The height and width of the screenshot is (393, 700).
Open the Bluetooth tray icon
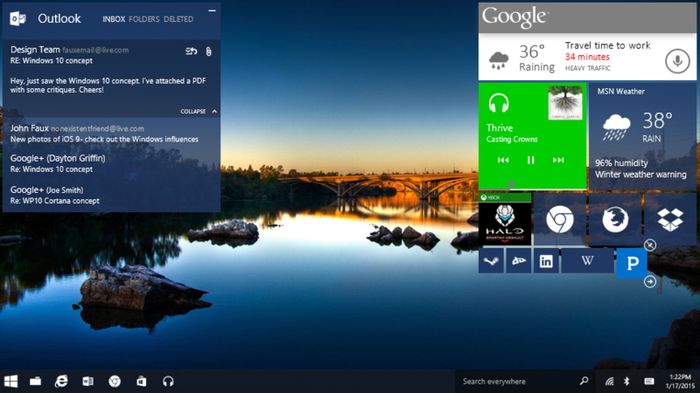pos(626,381)
